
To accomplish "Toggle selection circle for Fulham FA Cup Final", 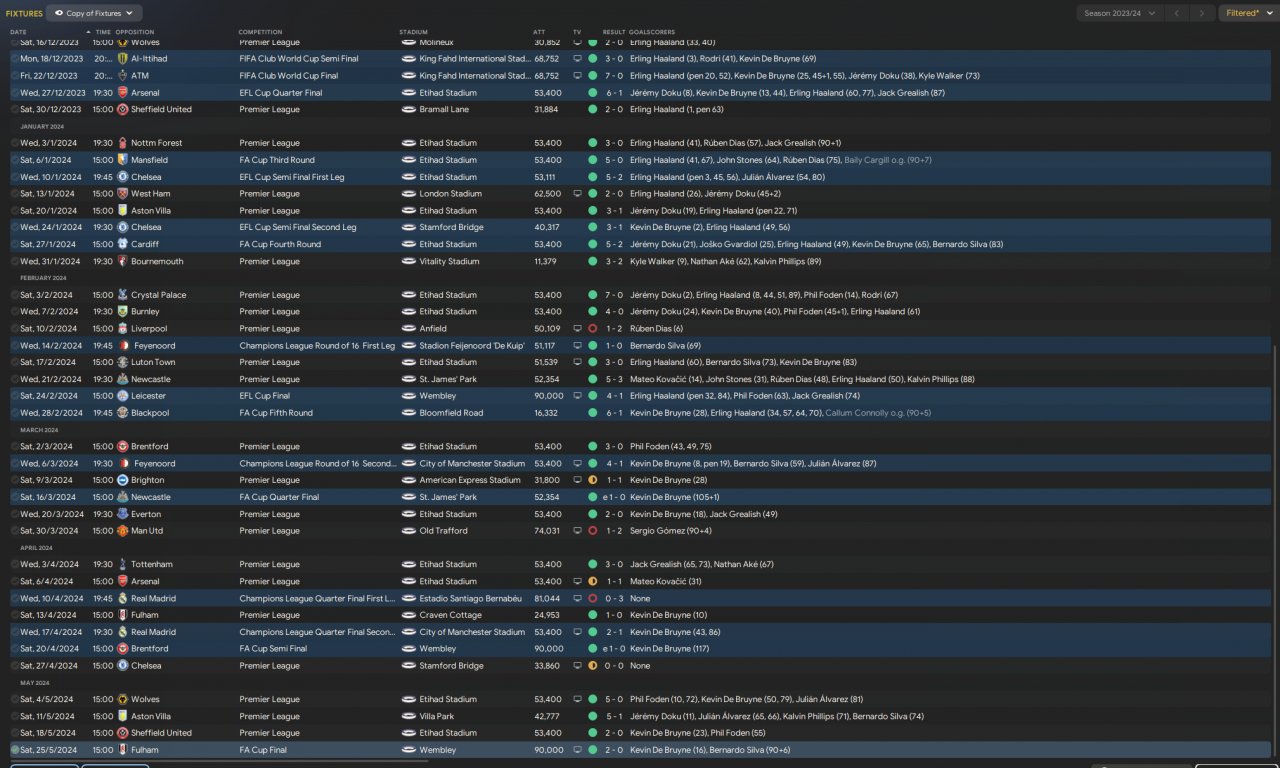I will [15, 750].
